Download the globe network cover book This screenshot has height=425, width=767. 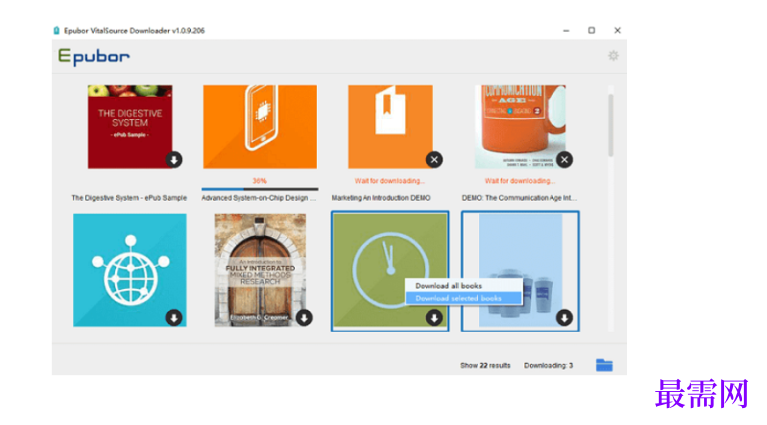tap(174, 317)
